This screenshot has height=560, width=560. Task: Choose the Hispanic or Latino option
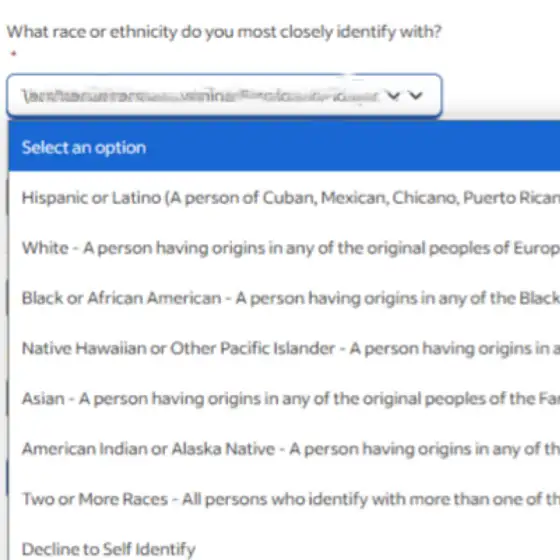coord(284,198)
